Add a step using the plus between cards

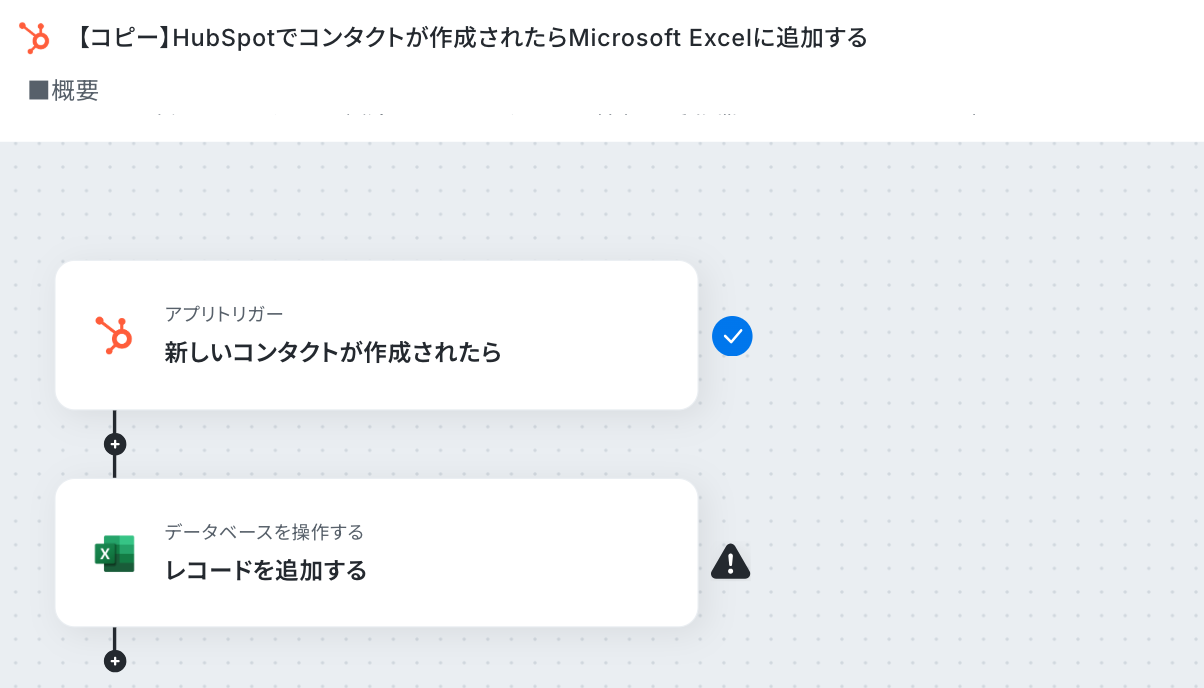click(115, 443)
